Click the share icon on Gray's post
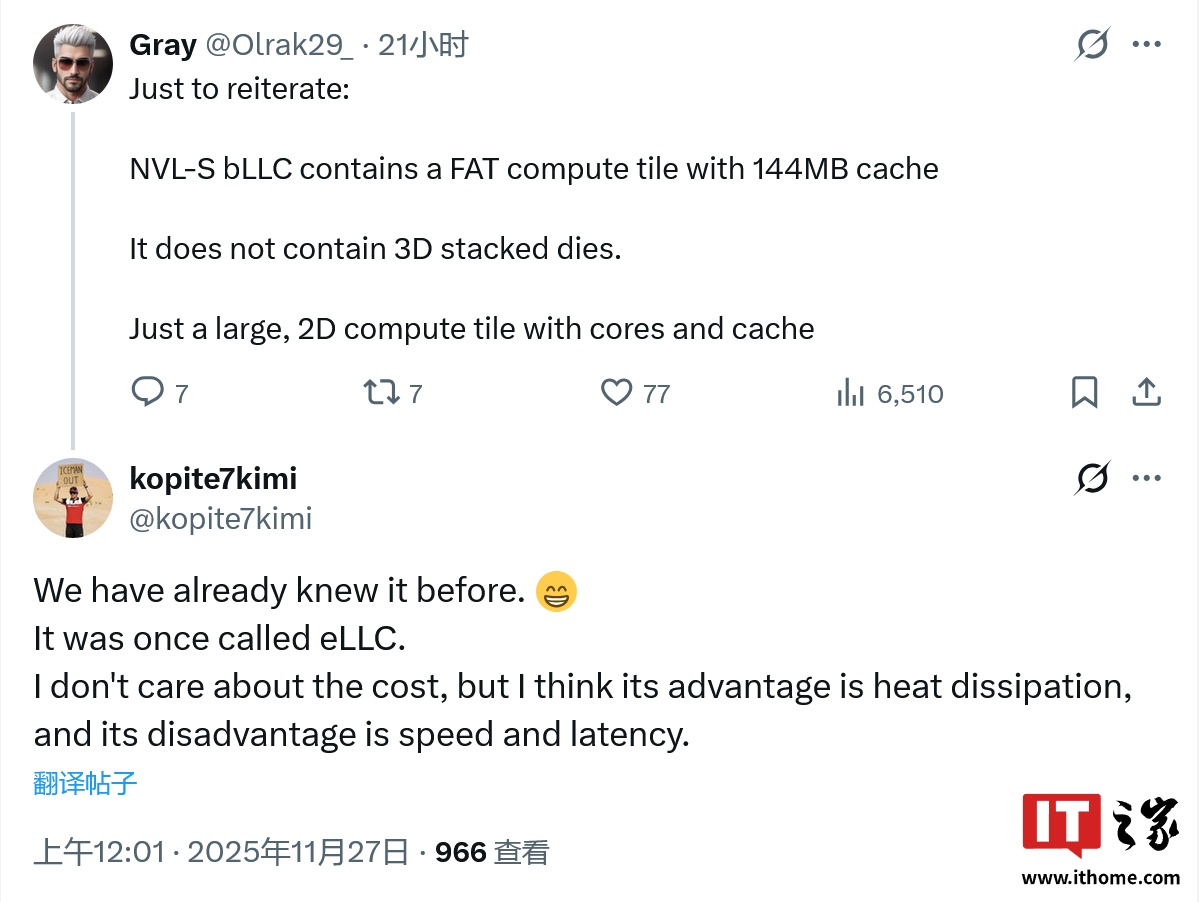The height and width of the screenshot is (902, 1200). point(1146,392)
